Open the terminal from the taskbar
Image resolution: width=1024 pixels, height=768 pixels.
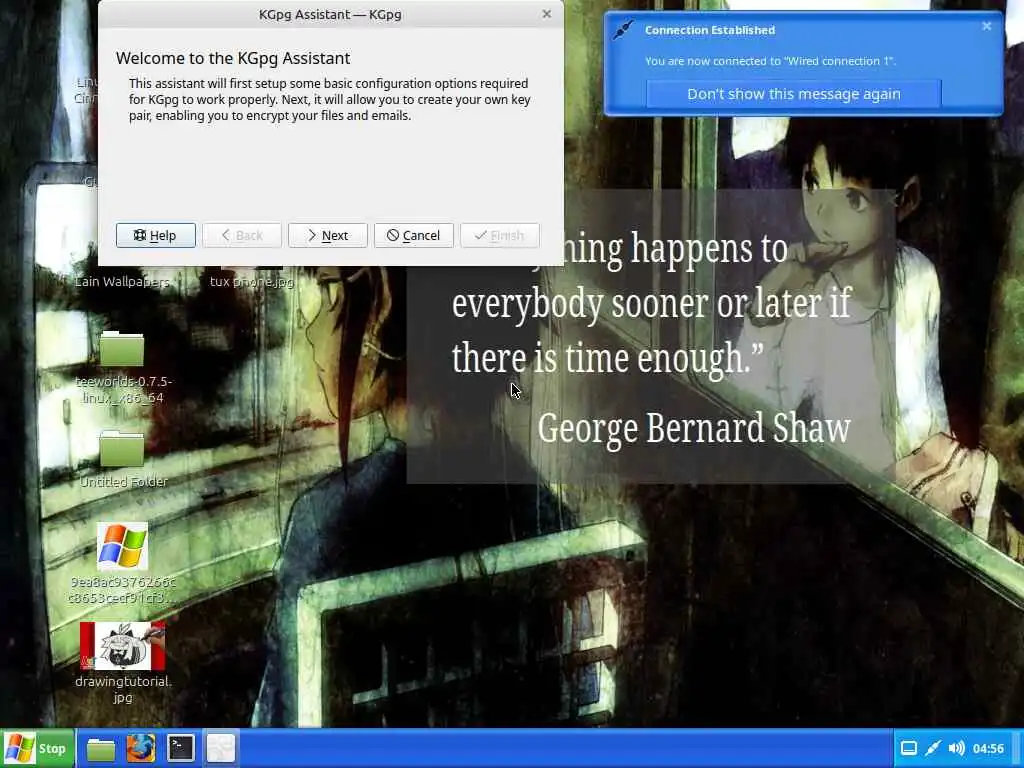180,748
